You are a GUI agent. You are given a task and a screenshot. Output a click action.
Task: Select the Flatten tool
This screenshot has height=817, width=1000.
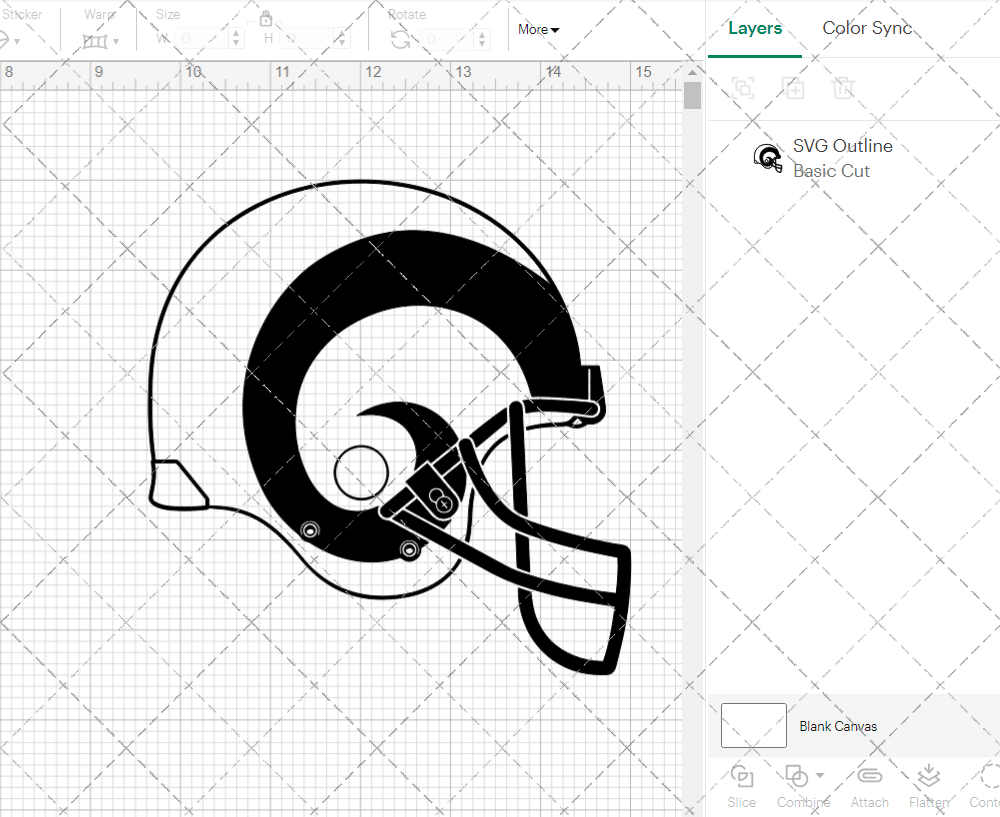(x=928, y=785)
